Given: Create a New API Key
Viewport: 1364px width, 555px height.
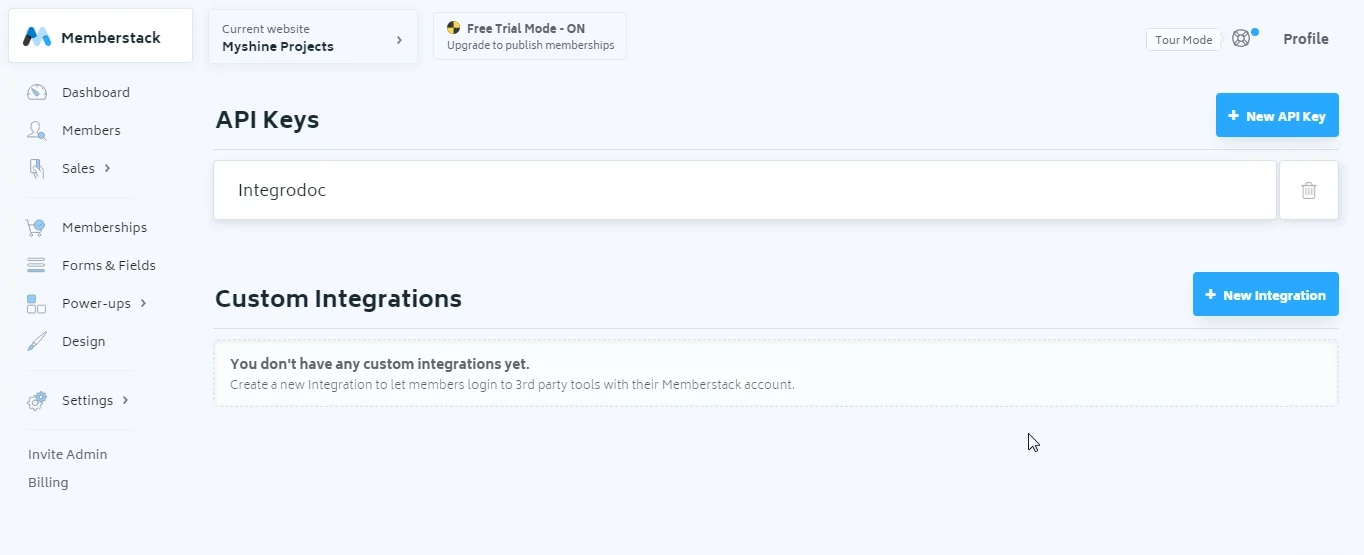Looking at the screenshot, I should click(x=1277, y=116).
